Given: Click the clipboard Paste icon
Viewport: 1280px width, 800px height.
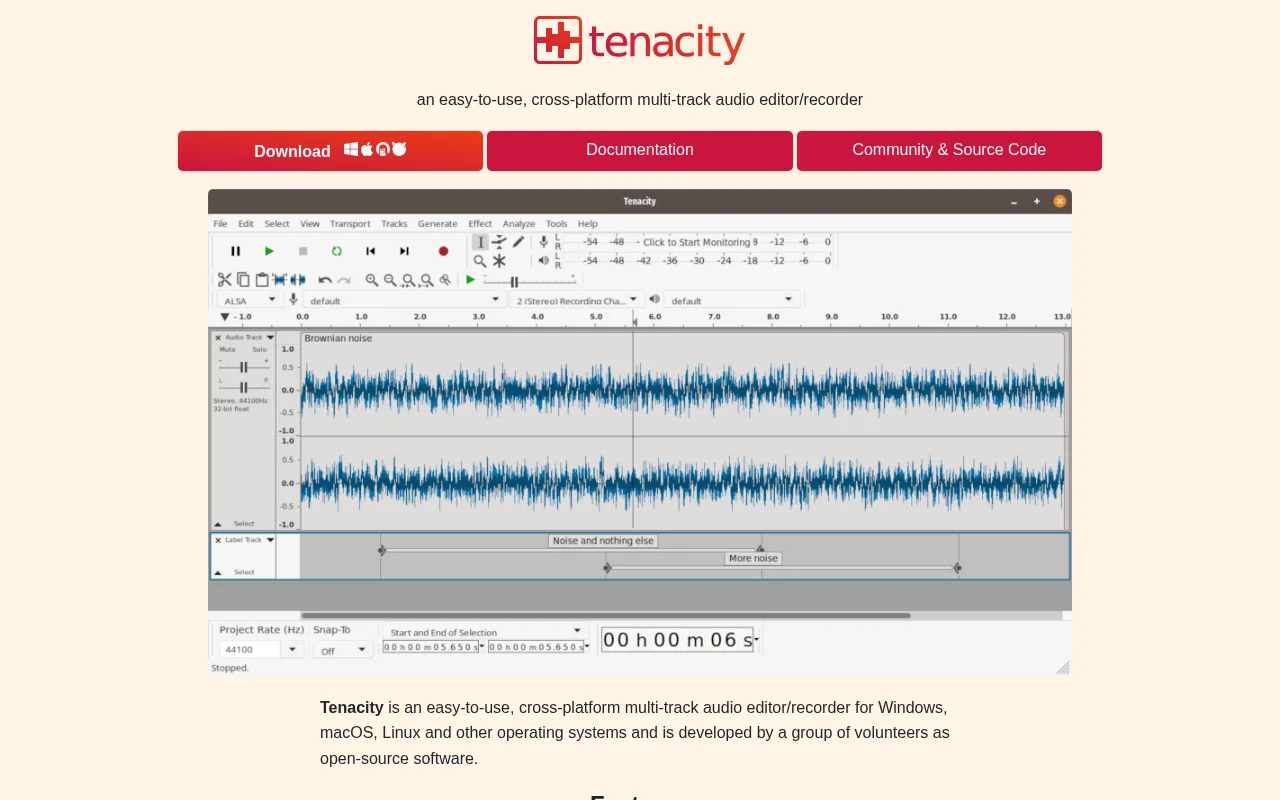Looking at the screenshot, I should pyautogui.click(x=262, y=280).
